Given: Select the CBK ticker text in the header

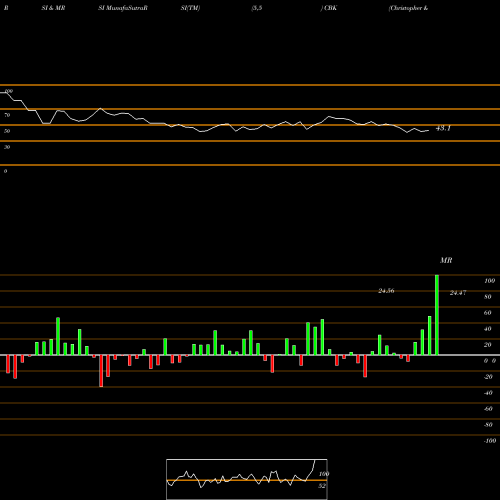Looking at the screenshot, I should click(330, 8).
